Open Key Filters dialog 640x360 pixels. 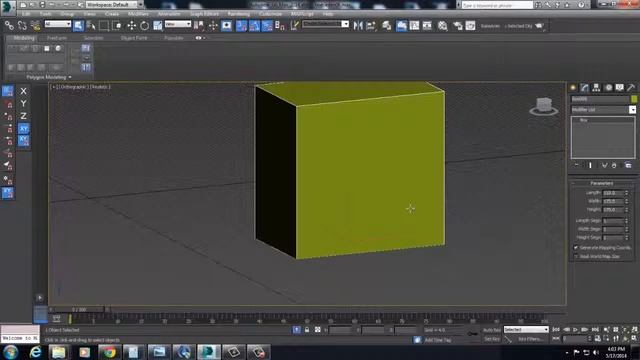click(x=530, y=339)
